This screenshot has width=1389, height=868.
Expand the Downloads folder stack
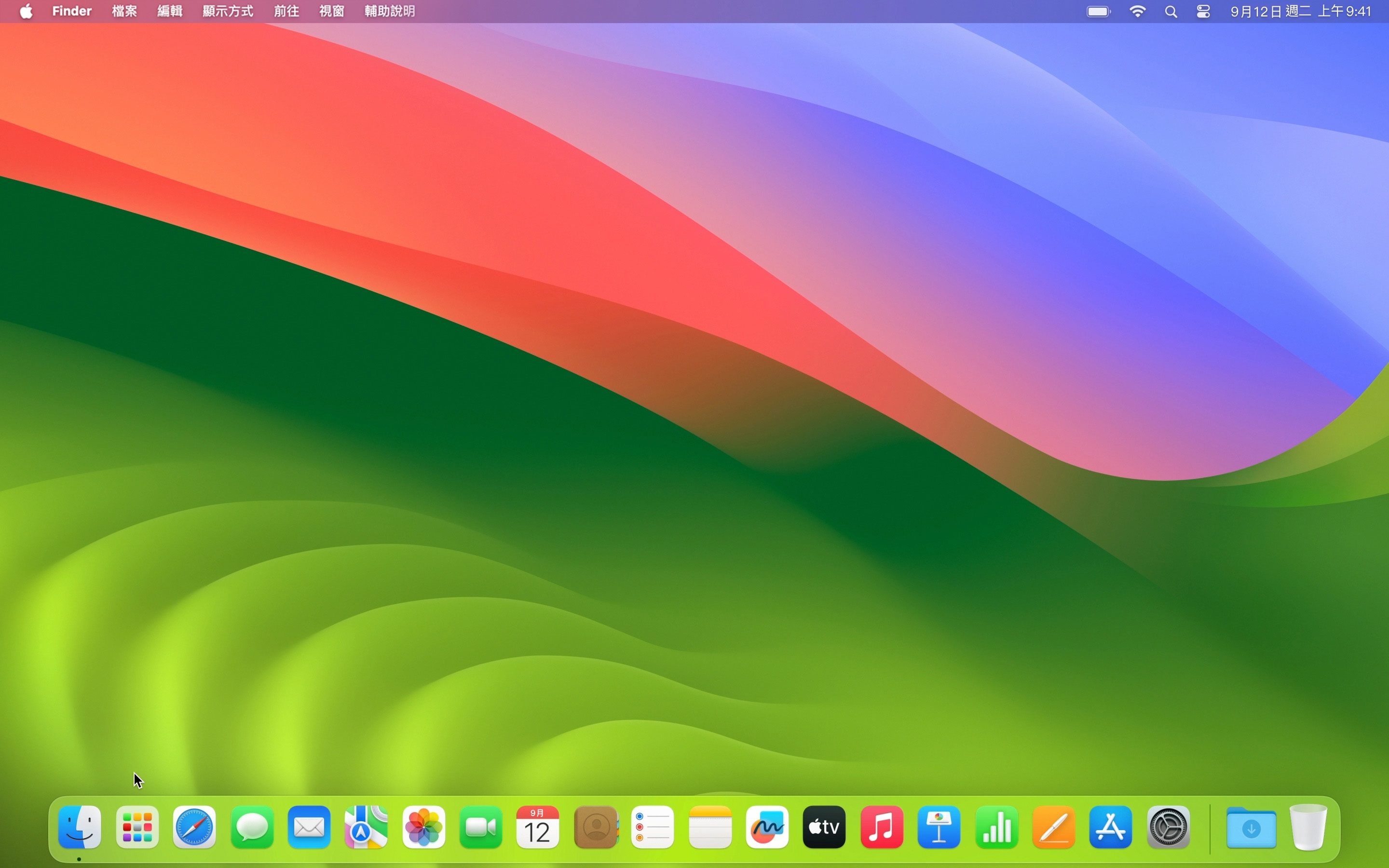(x=1251, y=827)
